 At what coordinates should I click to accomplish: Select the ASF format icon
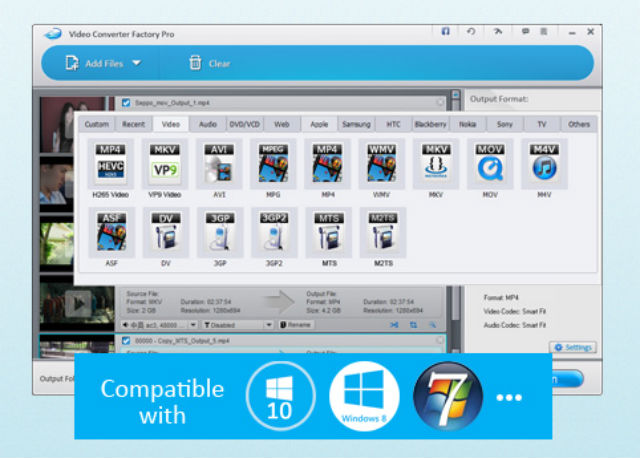111,233
